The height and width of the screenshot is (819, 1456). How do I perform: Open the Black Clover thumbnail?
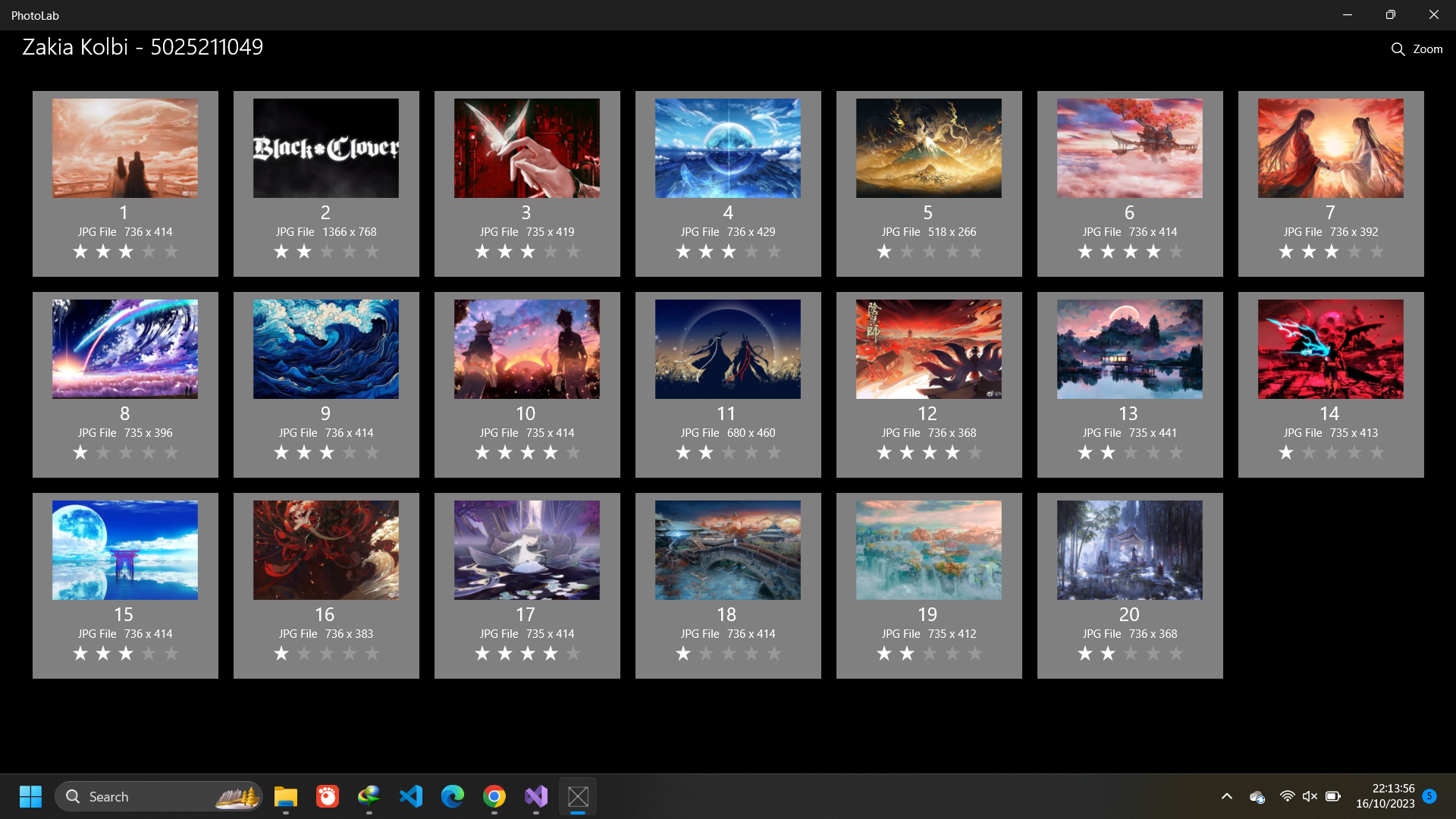tap(326, 149)
